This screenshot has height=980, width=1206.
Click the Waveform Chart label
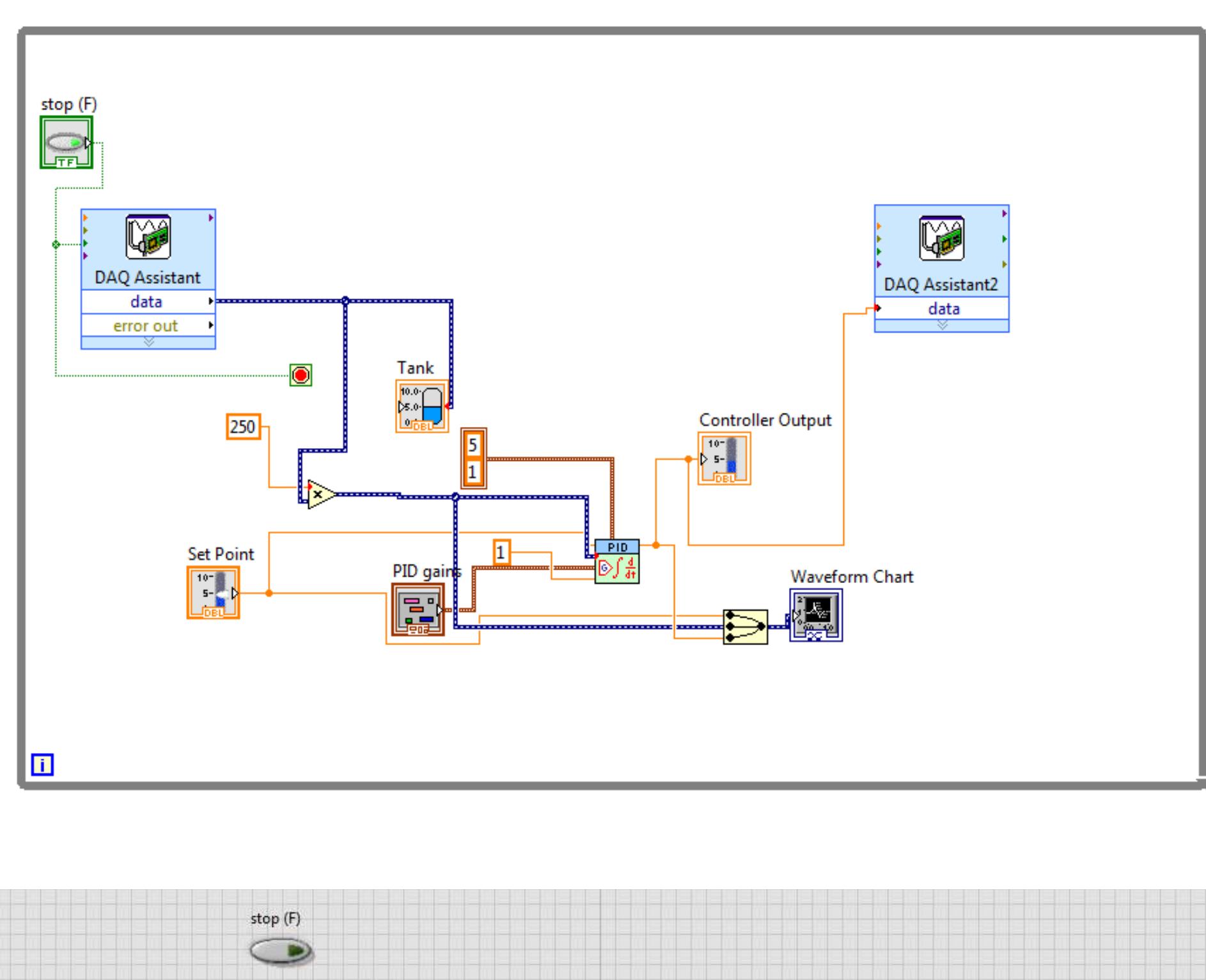point(852,577)
